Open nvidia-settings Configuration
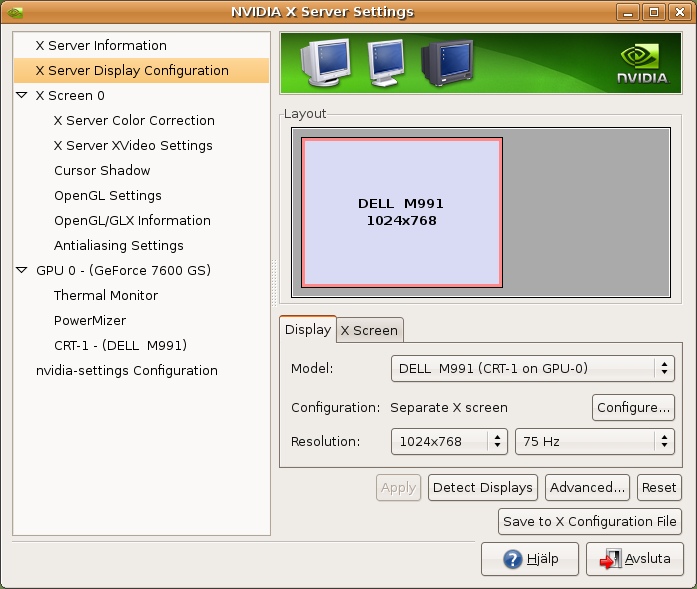Viewport: 697px width, 589px height. tap(141, 370)
